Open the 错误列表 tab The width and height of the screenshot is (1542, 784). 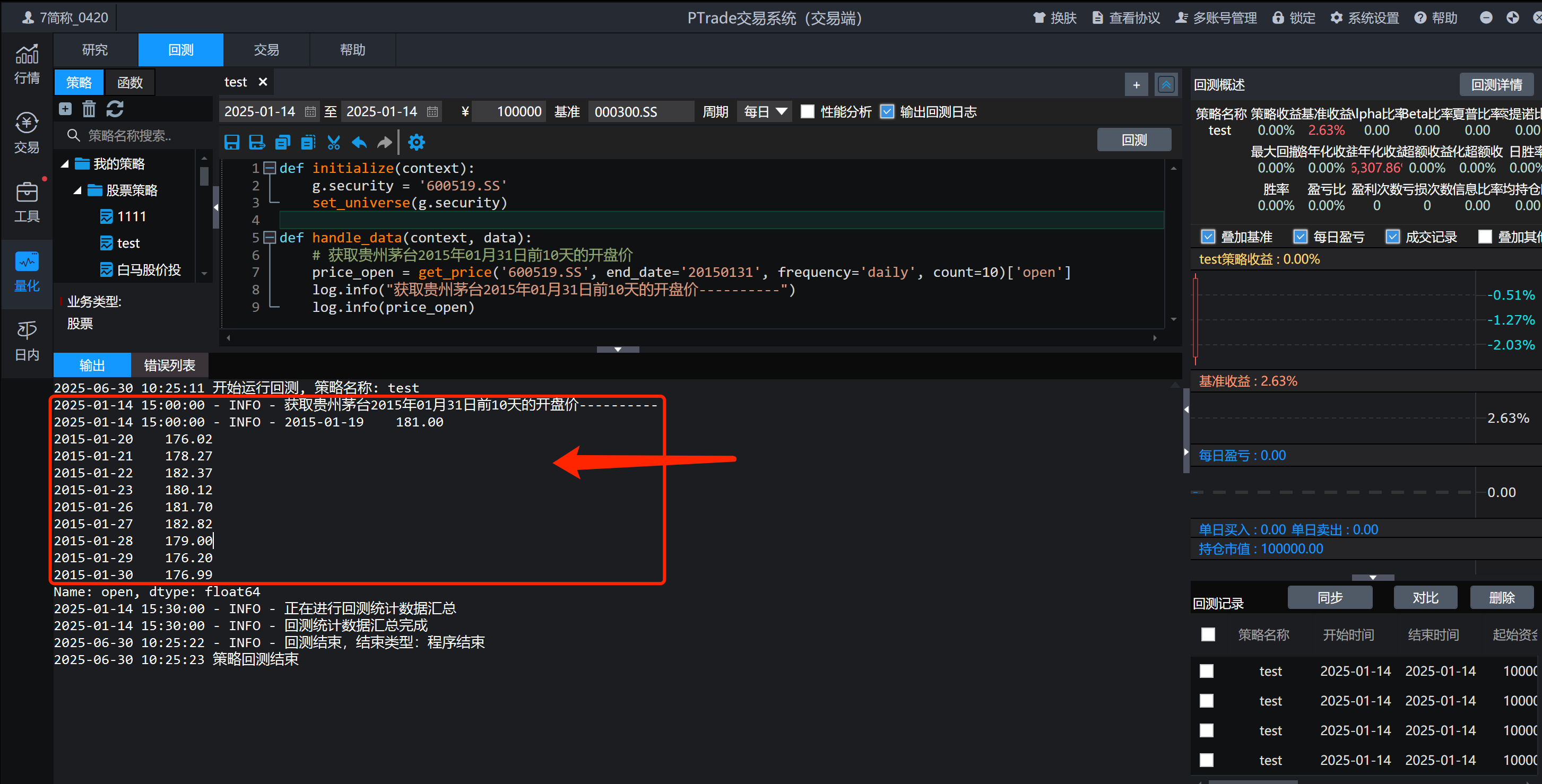click(x=169, y=365)
